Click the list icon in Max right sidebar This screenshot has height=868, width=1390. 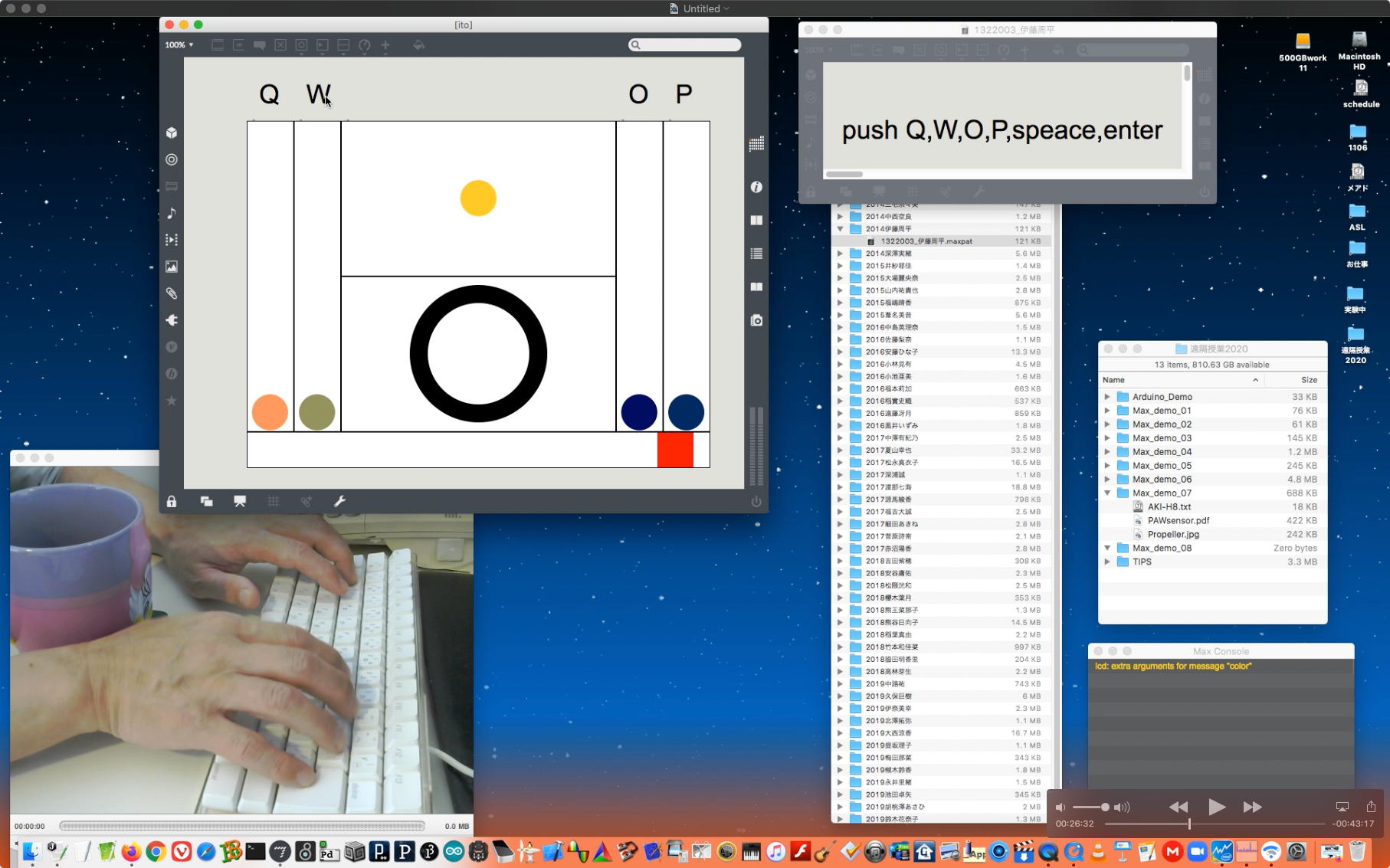point(756,254)
